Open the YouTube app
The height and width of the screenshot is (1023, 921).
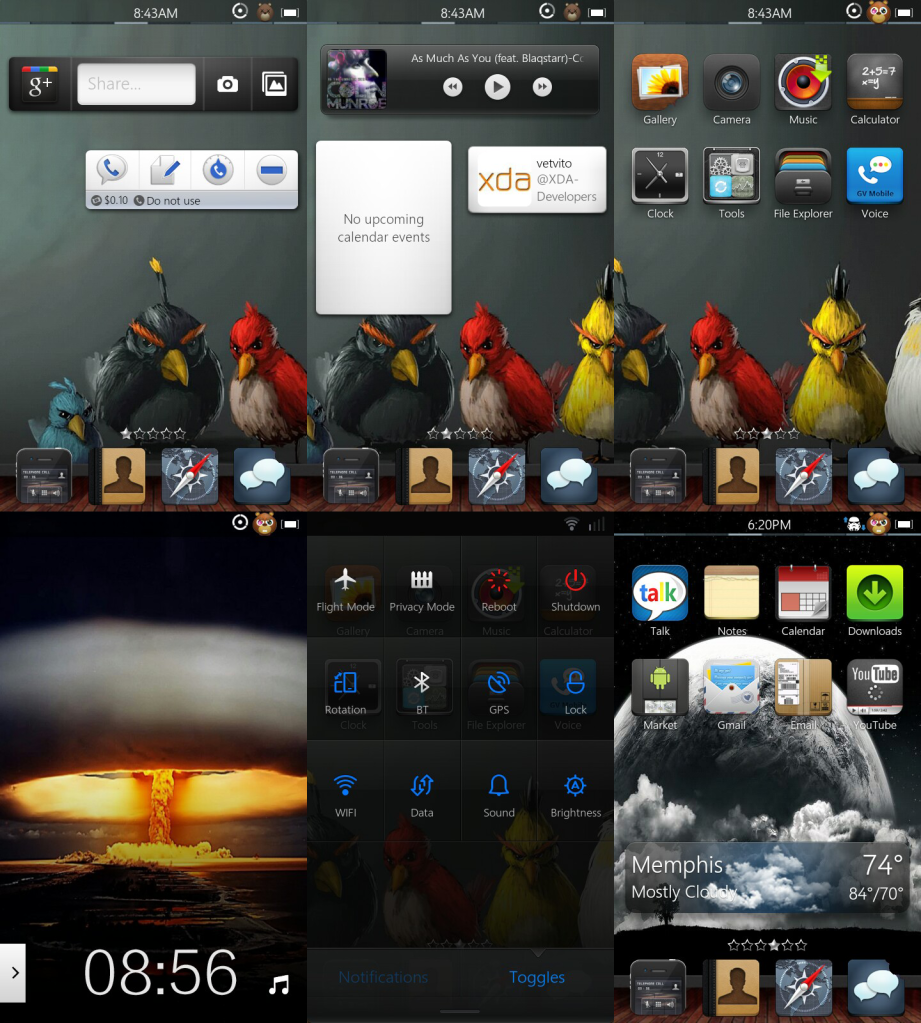tap(874, 688)
